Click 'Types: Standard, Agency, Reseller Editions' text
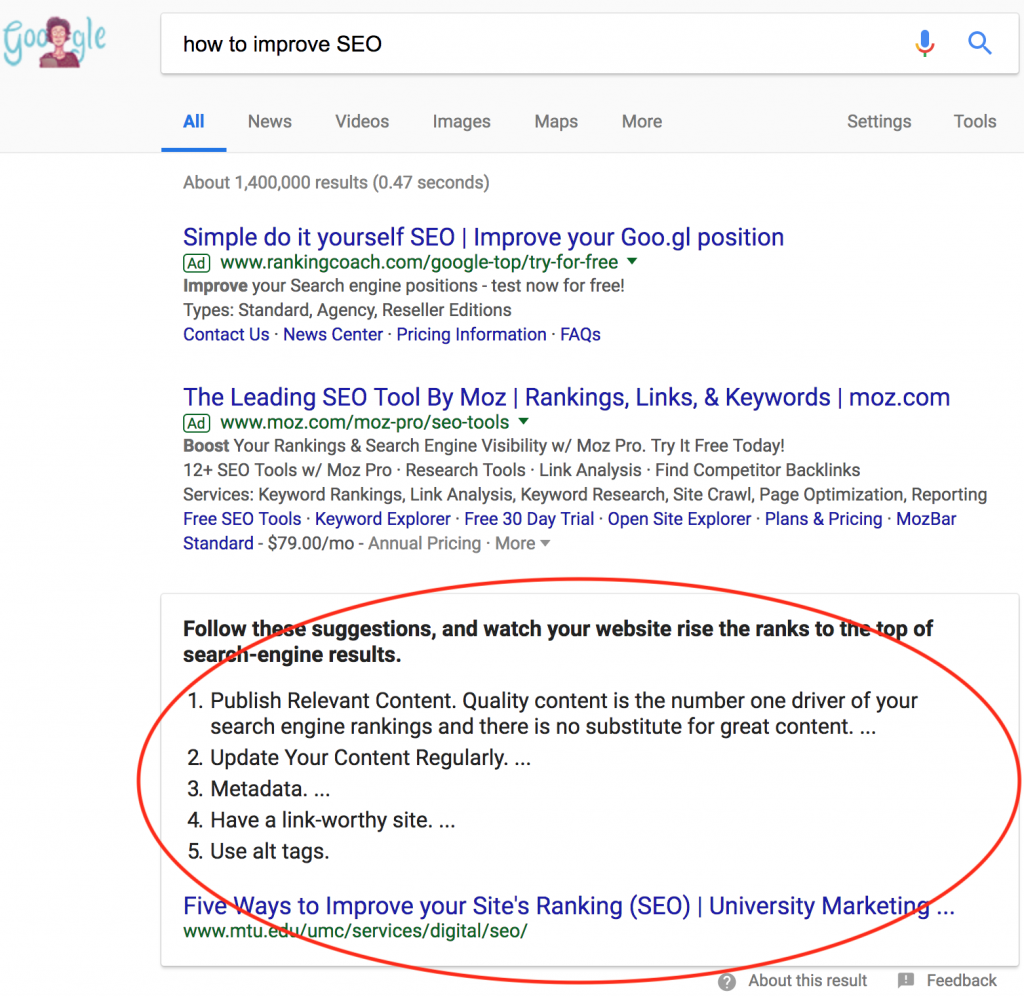 tap(347, 310)
